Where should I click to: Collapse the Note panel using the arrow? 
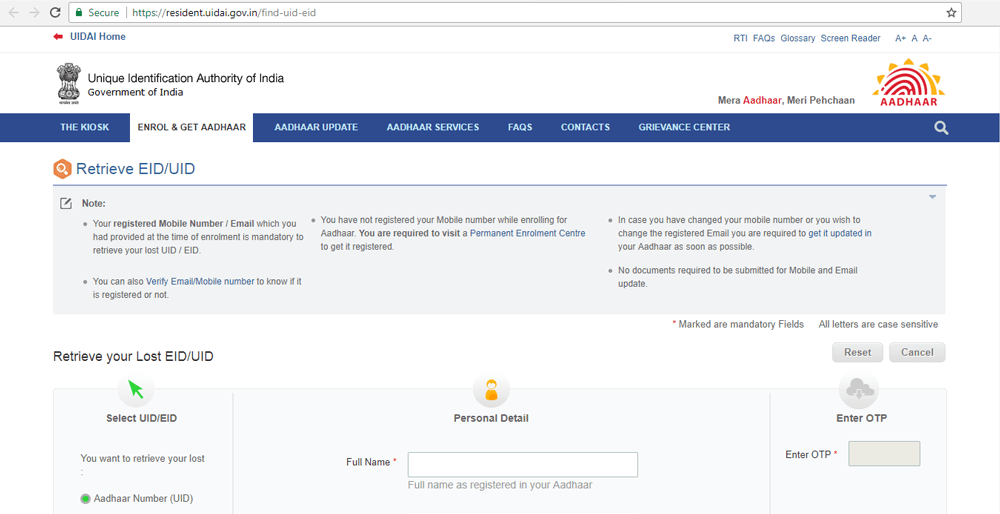(932, 197)
